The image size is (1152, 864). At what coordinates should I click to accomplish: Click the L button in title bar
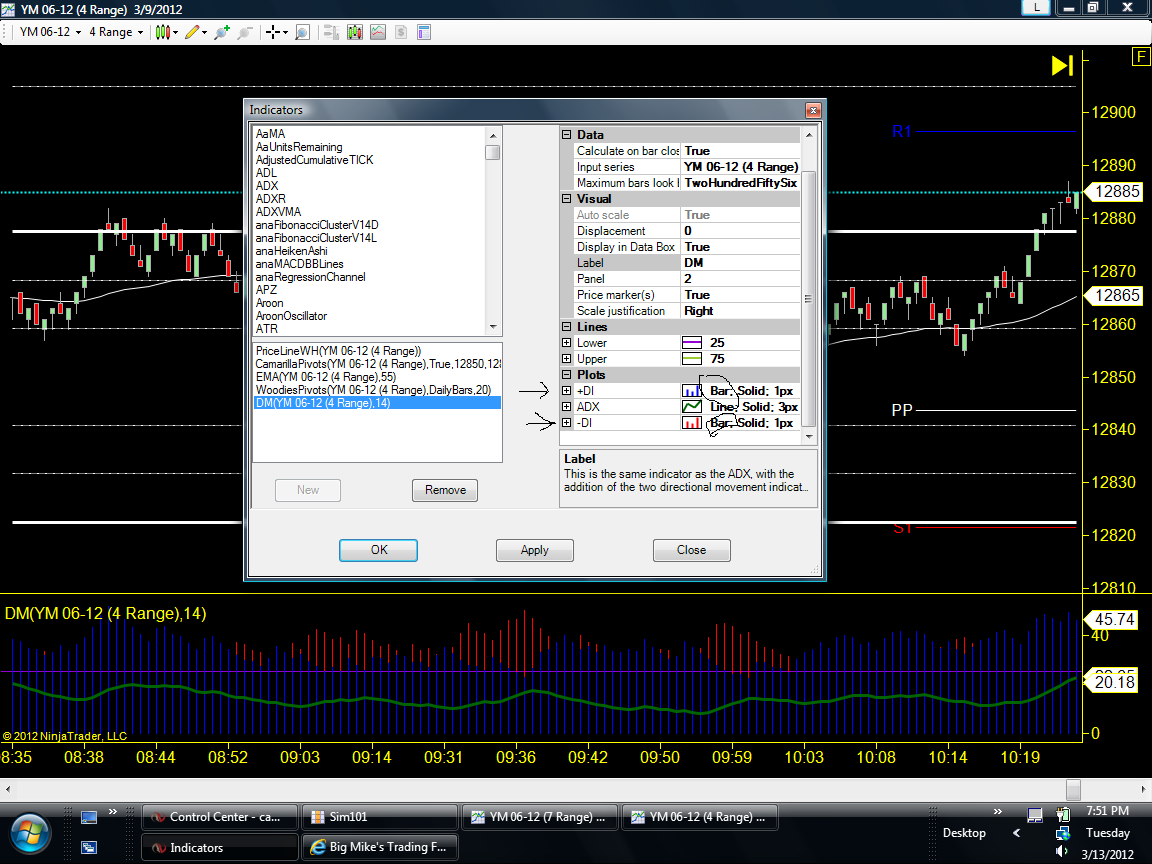coord(1036,7)
